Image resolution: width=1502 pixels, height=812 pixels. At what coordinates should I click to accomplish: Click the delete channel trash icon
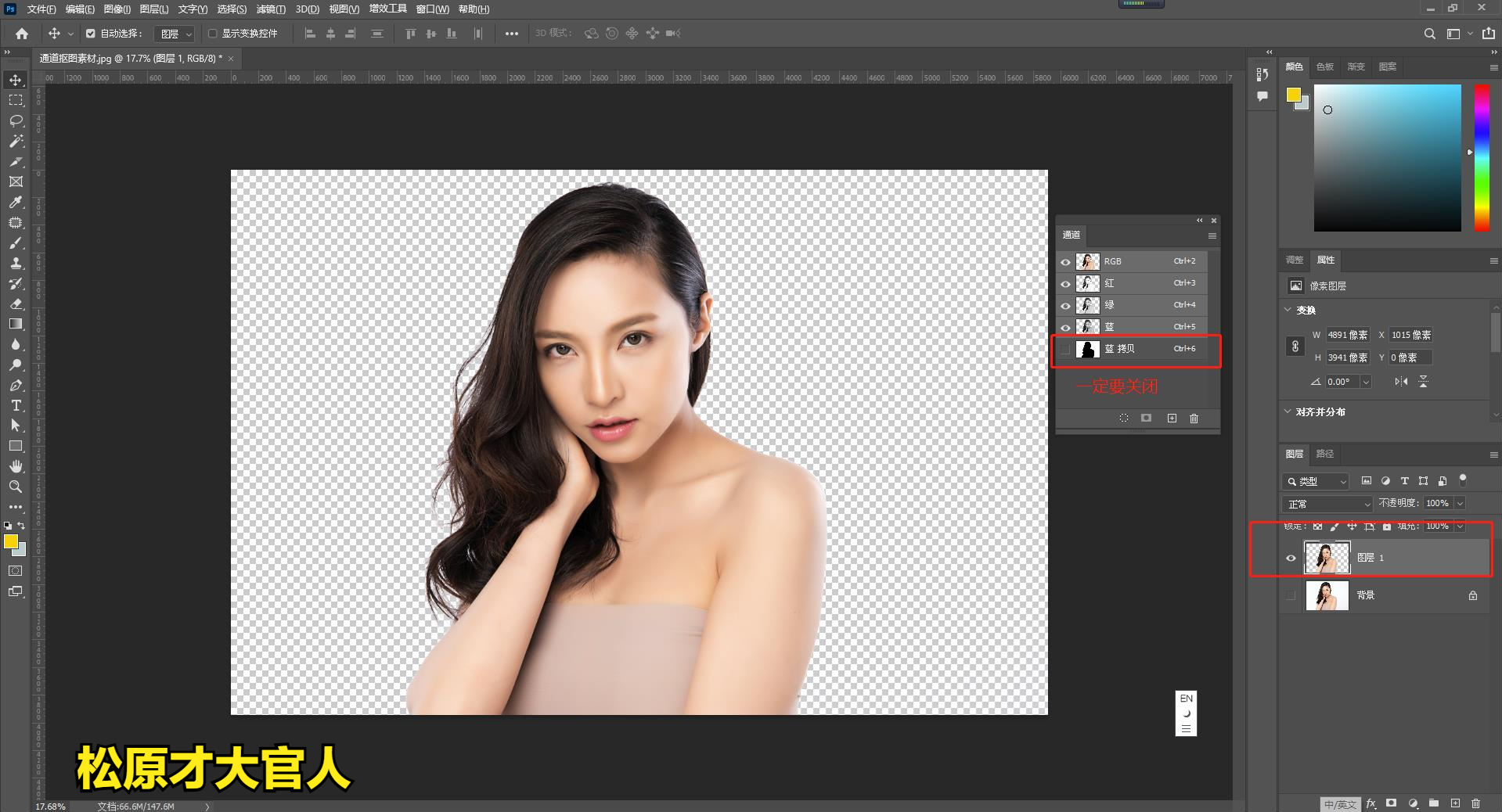click(1194, 419)
